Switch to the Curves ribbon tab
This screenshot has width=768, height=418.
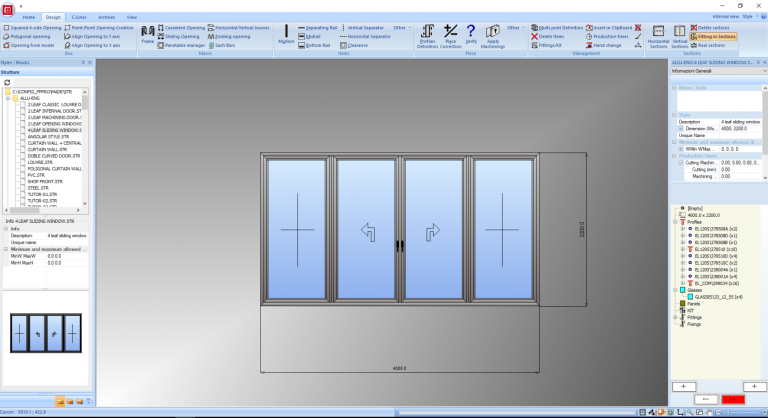(77, 17)
